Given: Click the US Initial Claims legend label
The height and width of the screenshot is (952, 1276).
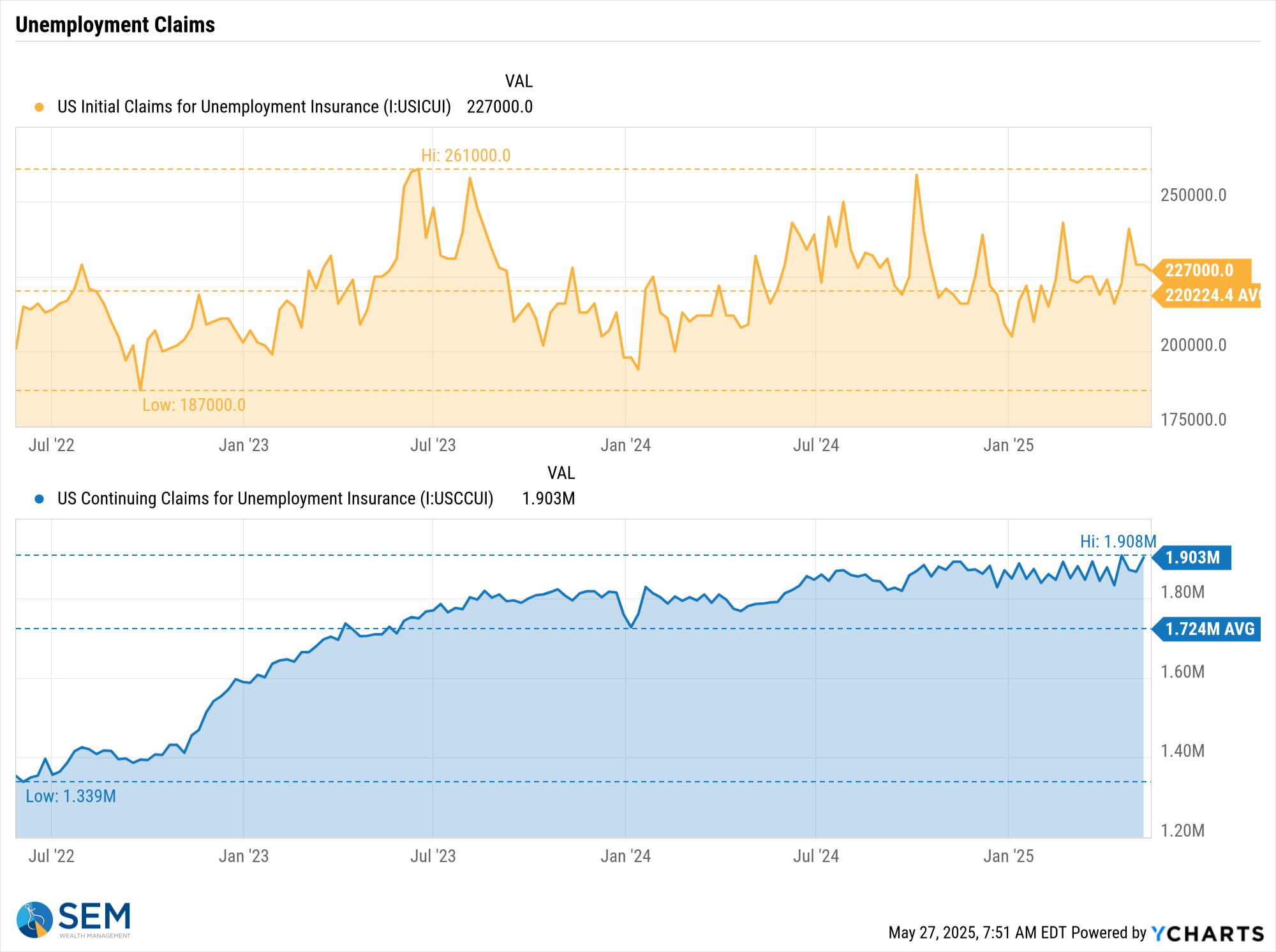Looking at the screenshot, I should click(254, 107).
